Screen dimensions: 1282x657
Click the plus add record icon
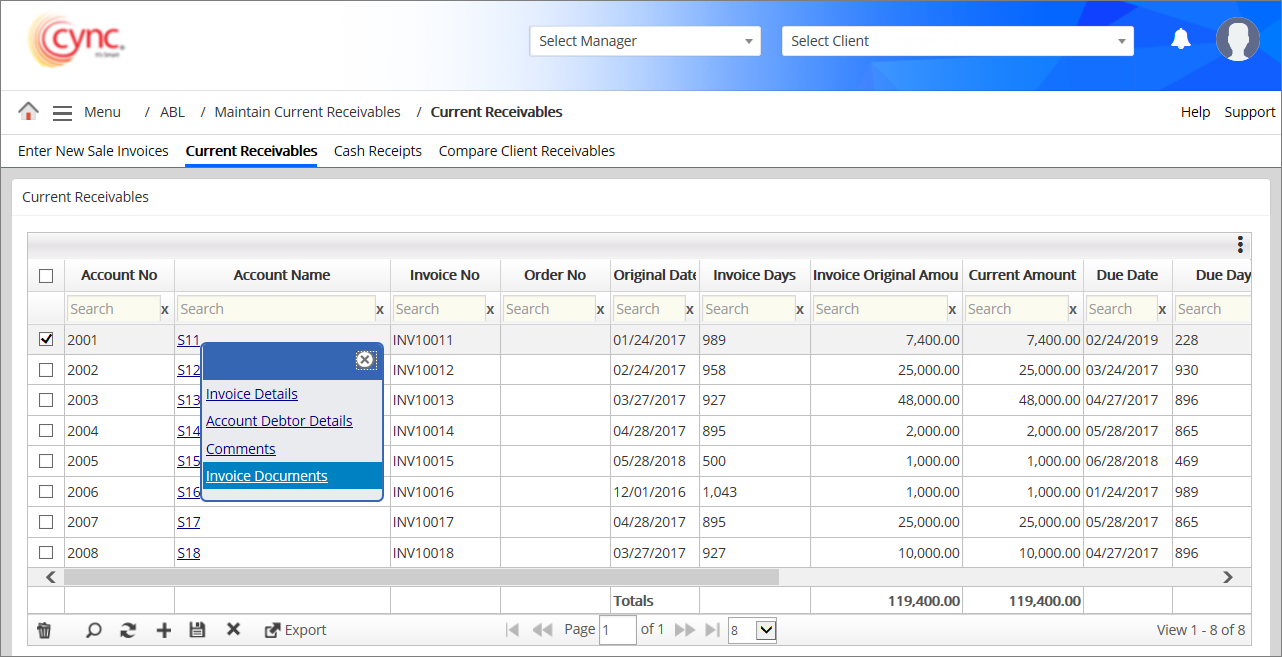[164, 630]
